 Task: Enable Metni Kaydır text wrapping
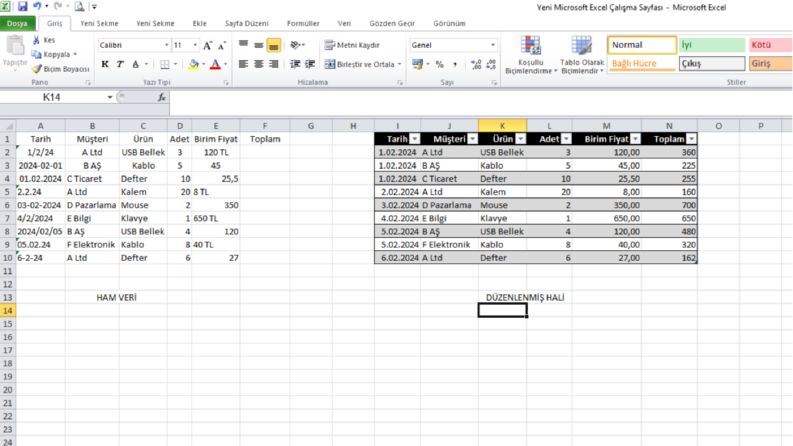coord(352,45)
